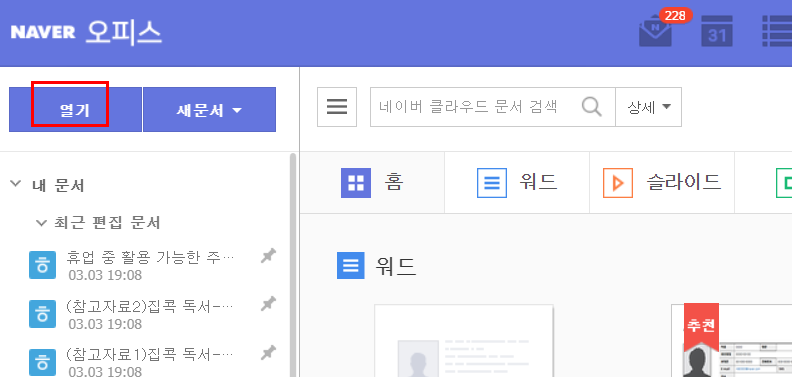Click the NAVER logo

[43, 32]
